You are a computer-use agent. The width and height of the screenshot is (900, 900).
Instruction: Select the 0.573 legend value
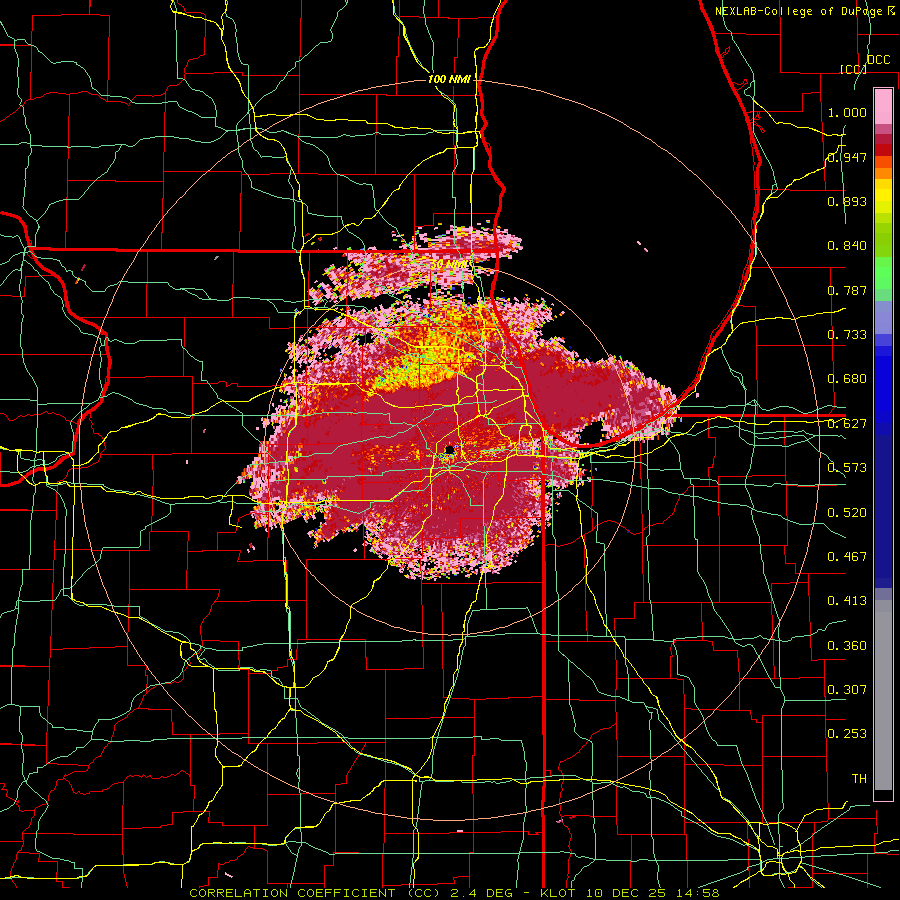pos(847,468)
